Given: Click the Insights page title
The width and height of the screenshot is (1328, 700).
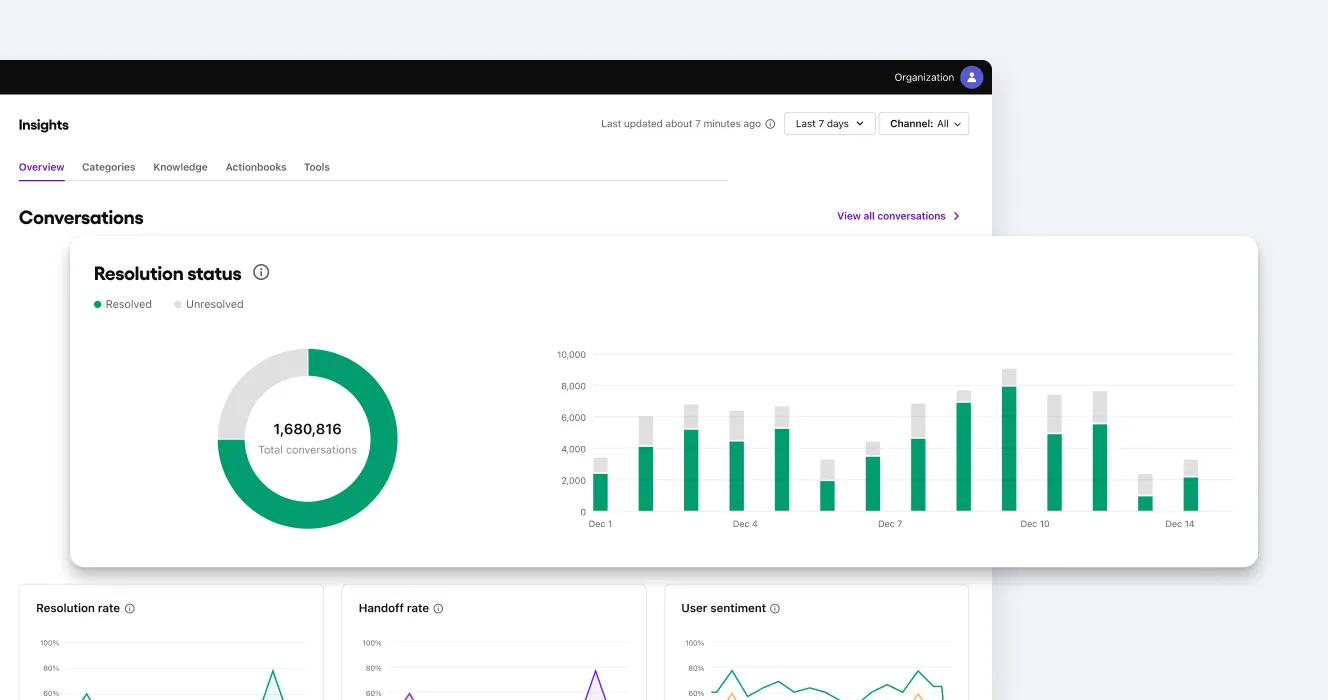Looking at the screenshot, I should pyautogui.click(x=44, y=125).
